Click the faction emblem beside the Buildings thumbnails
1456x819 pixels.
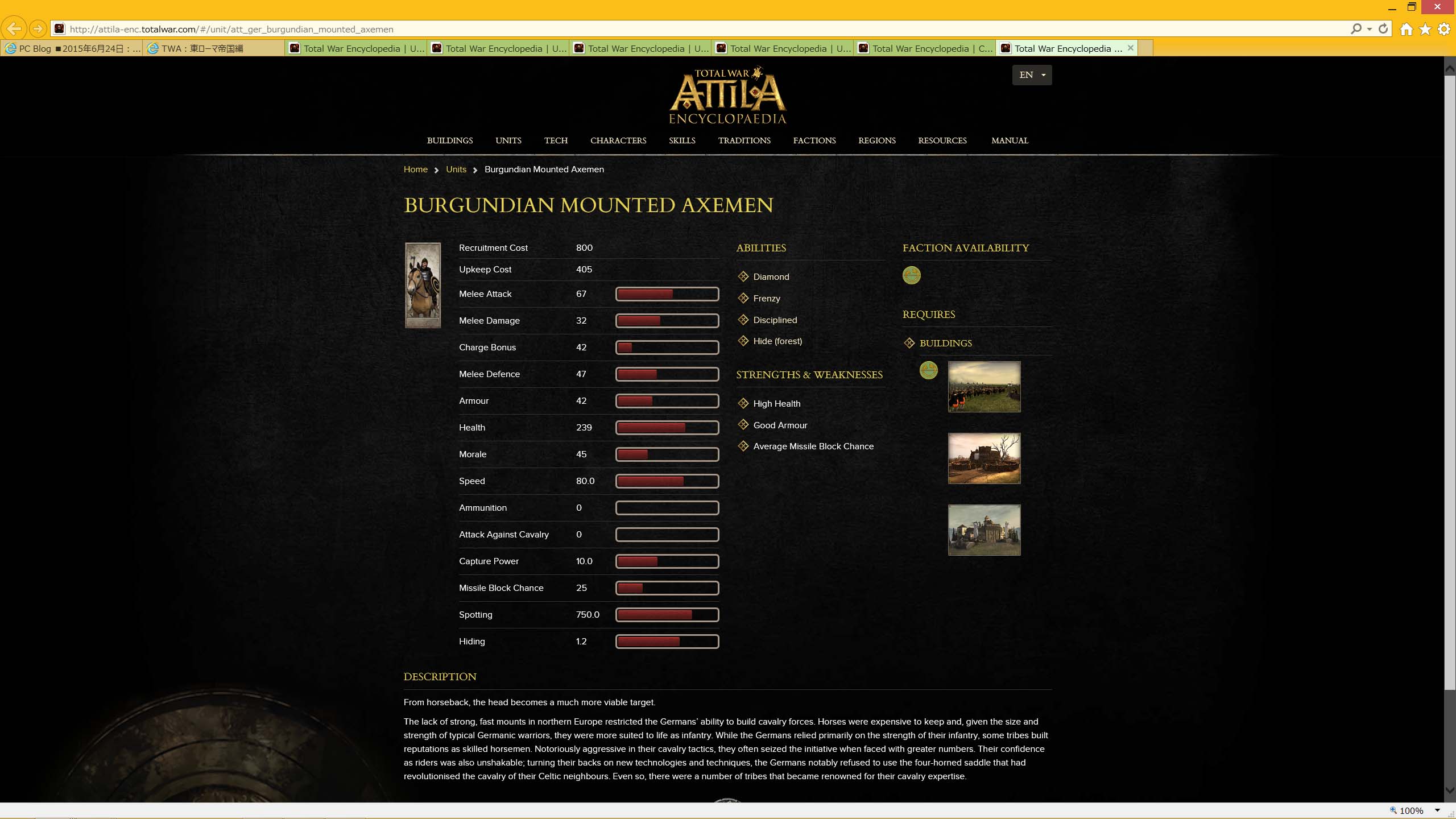click(x=929, y=371)
